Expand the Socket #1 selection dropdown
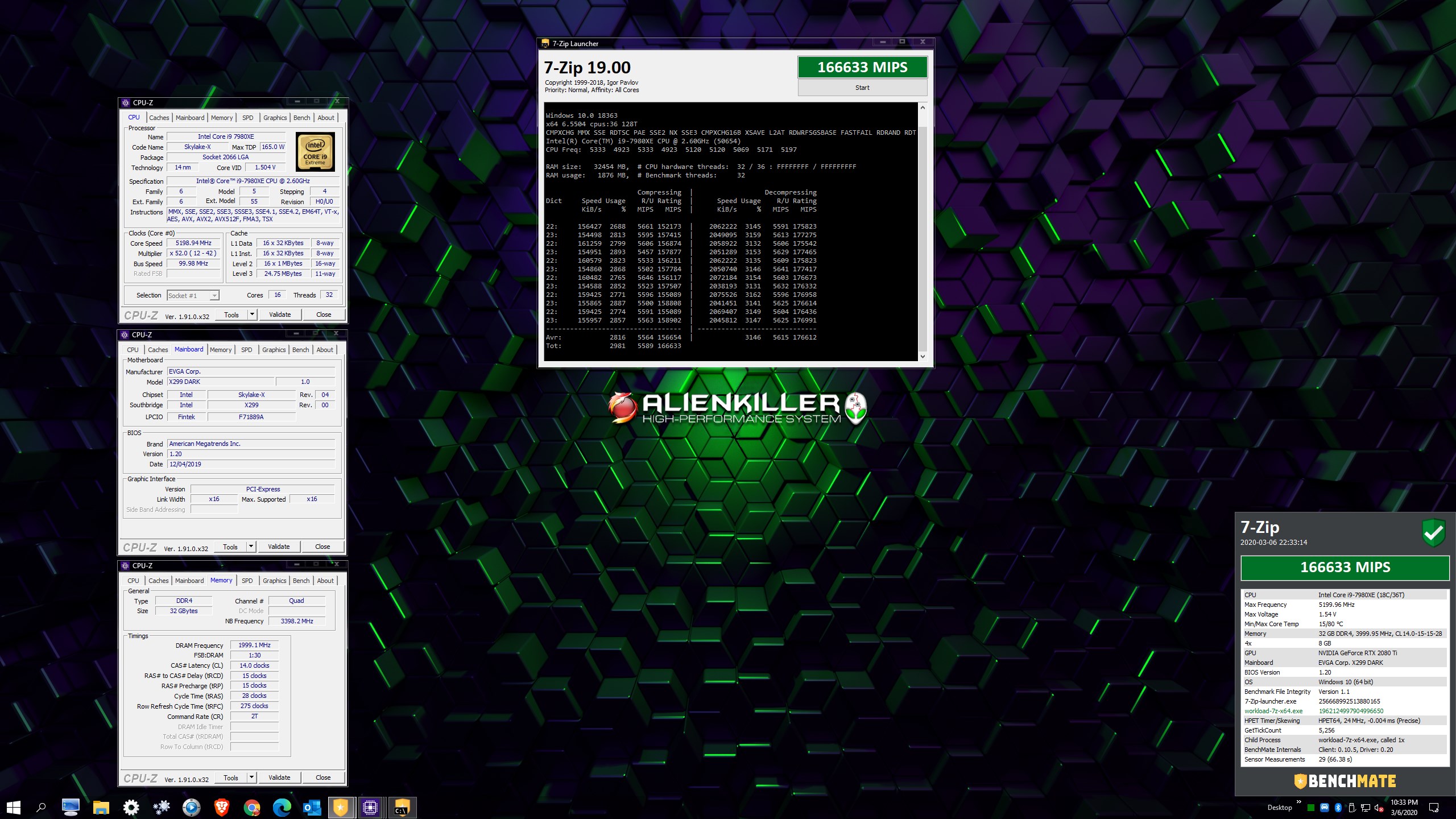The image size is (1456, 819). 214,296
